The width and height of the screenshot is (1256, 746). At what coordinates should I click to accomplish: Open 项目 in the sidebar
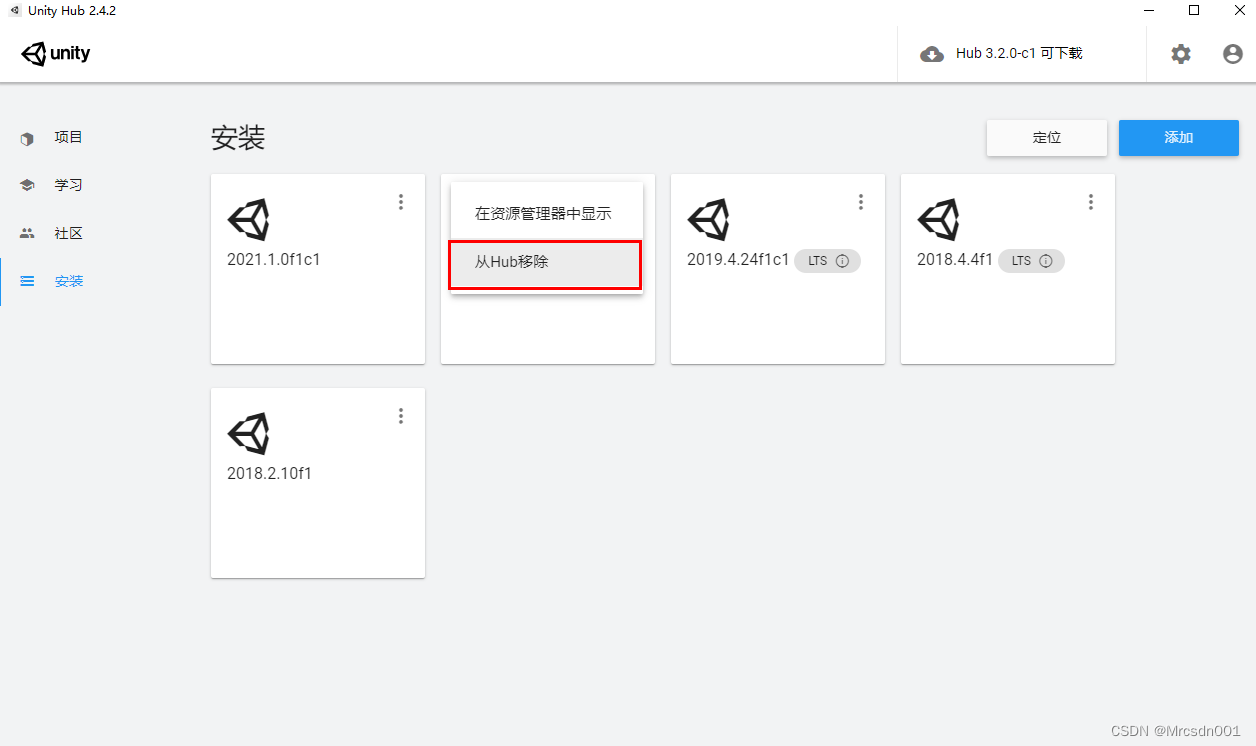point(69,138)
